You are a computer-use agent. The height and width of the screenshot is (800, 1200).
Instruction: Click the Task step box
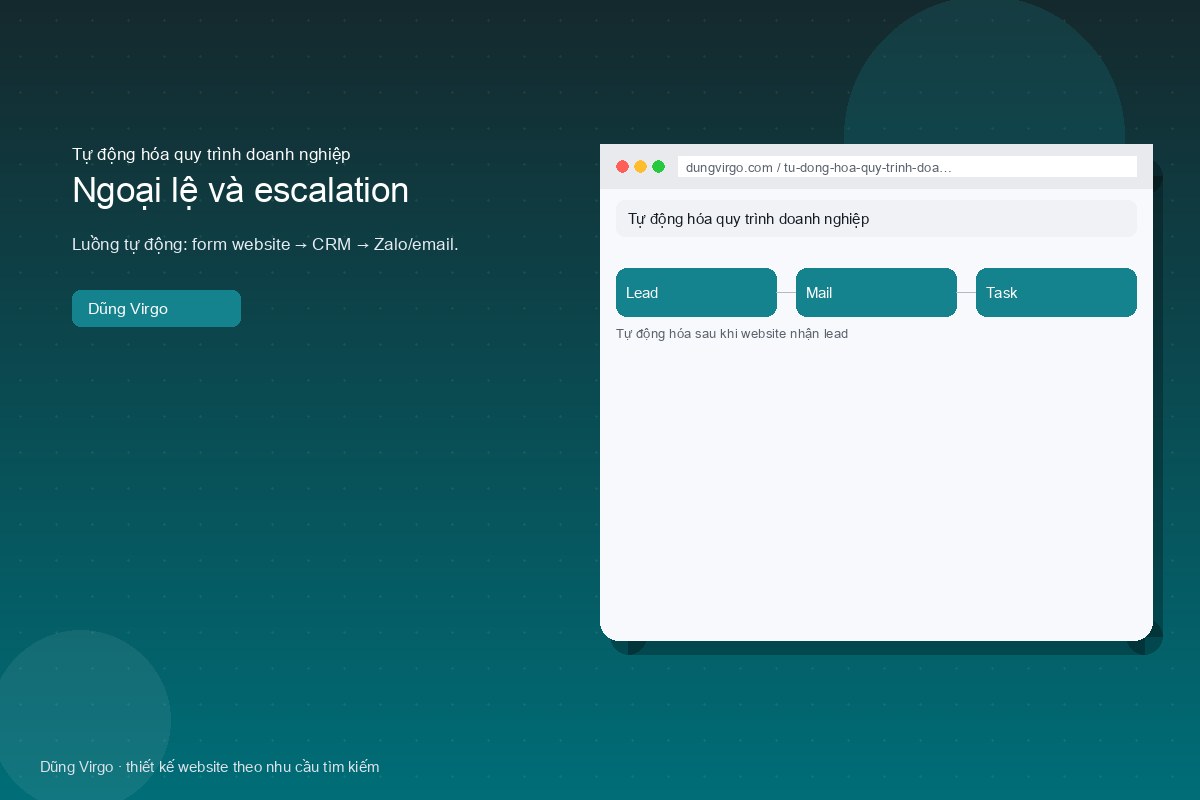point(1056,292)
